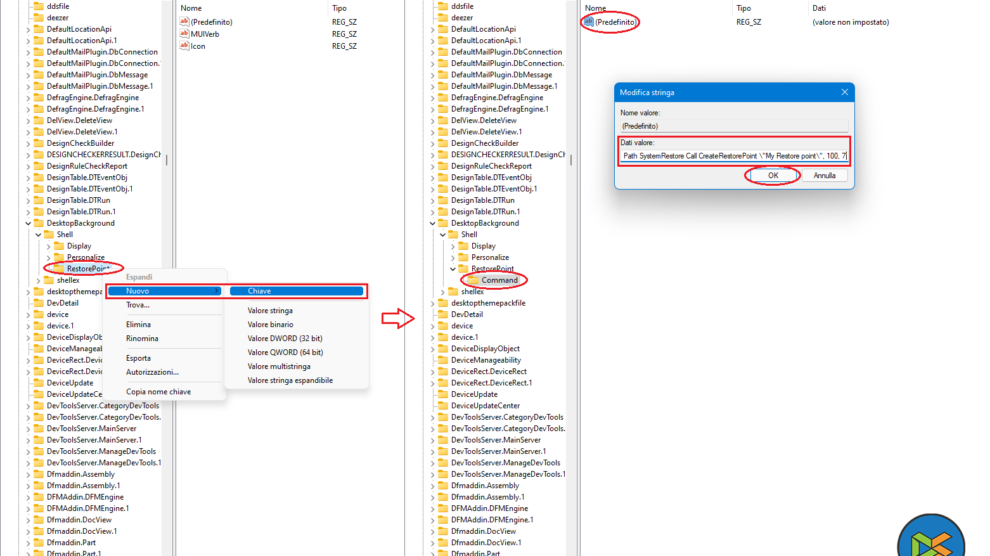Screen dimensions: 990x556
Task: Click the right tree vertical scrollbar thumb
Action: (x=571, y=160)
